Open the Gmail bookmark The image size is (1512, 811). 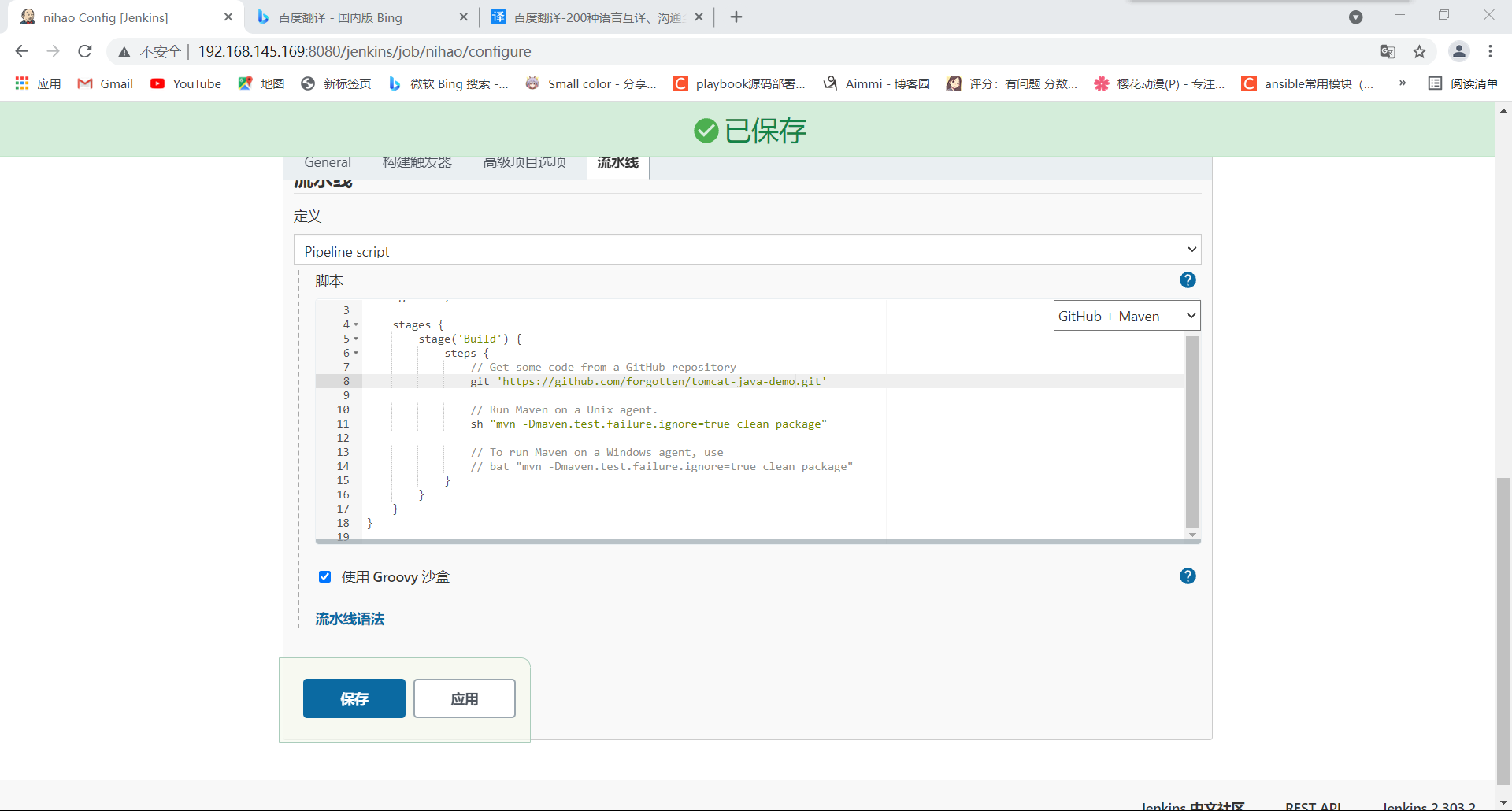(x=105, y=83)
